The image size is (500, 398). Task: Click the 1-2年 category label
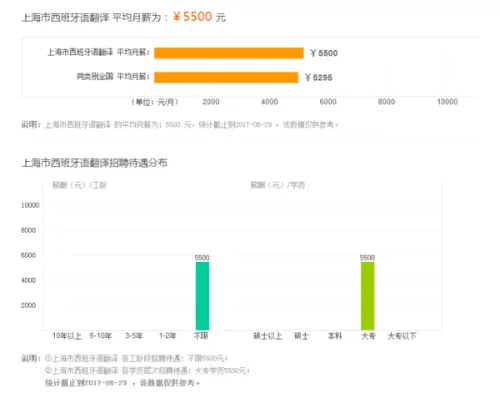167,336
